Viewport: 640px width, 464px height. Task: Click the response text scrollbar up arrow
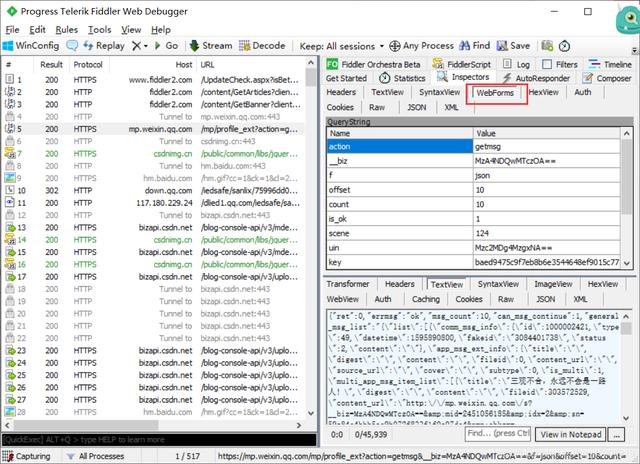[x=626, y=316]
